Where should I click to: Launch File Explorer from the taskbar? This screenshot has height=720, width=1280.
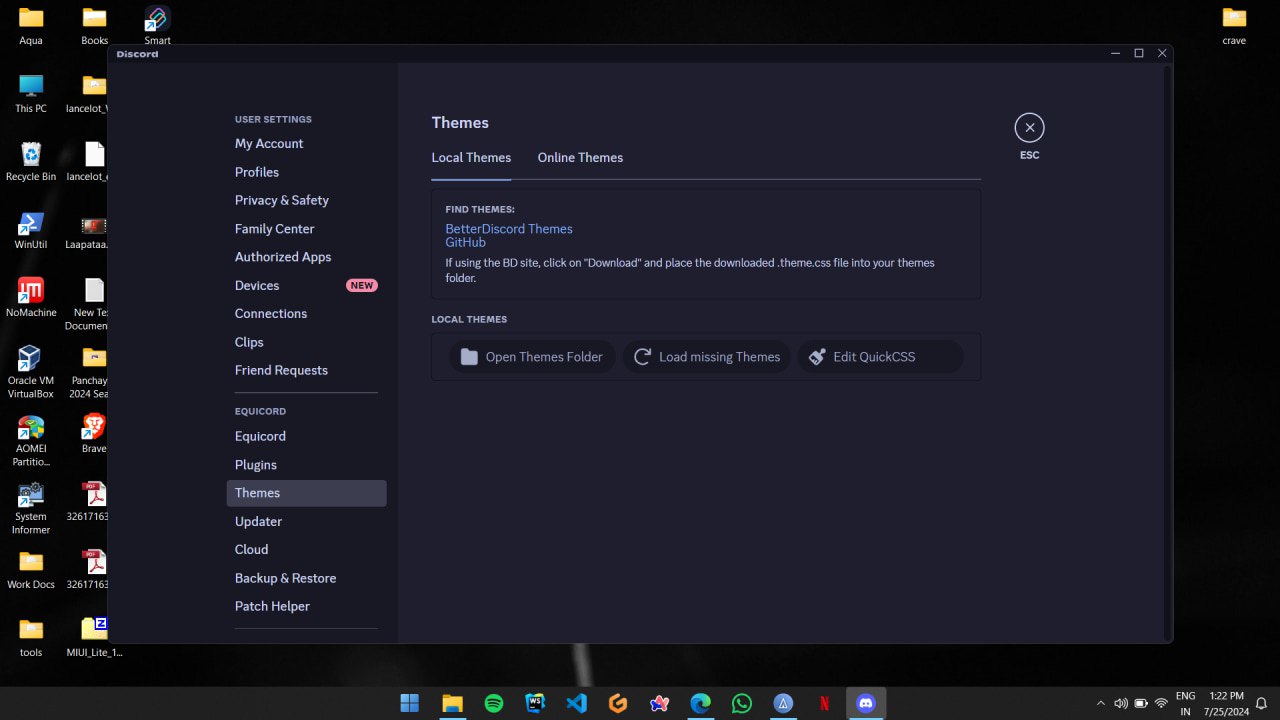pyautogui.click(x=452, y=703)
